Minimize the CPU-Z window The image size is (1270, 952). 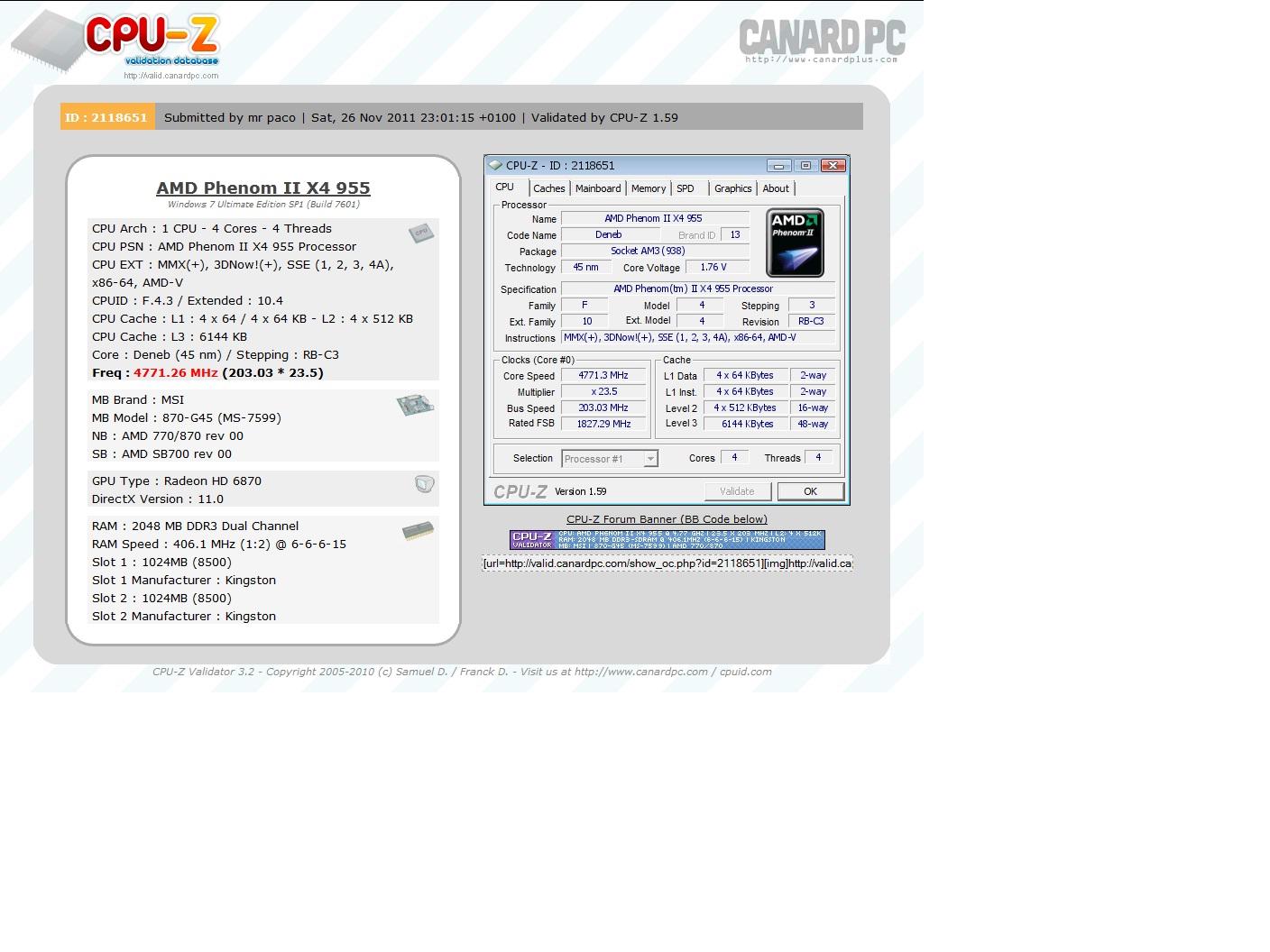tap(779, 165)
